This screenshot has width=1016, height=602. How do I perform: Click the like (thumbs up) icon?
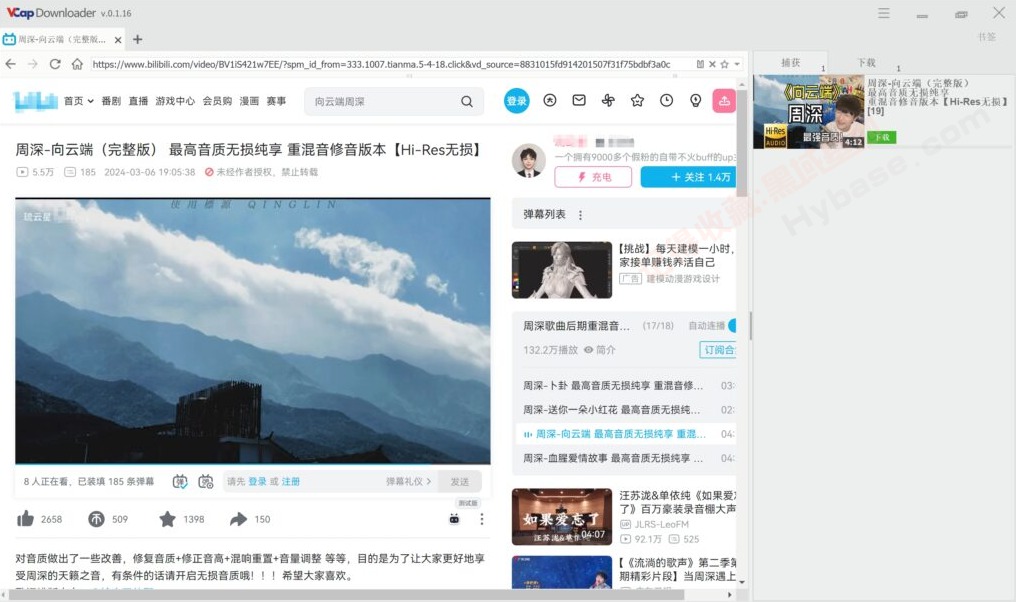[26, 519]
